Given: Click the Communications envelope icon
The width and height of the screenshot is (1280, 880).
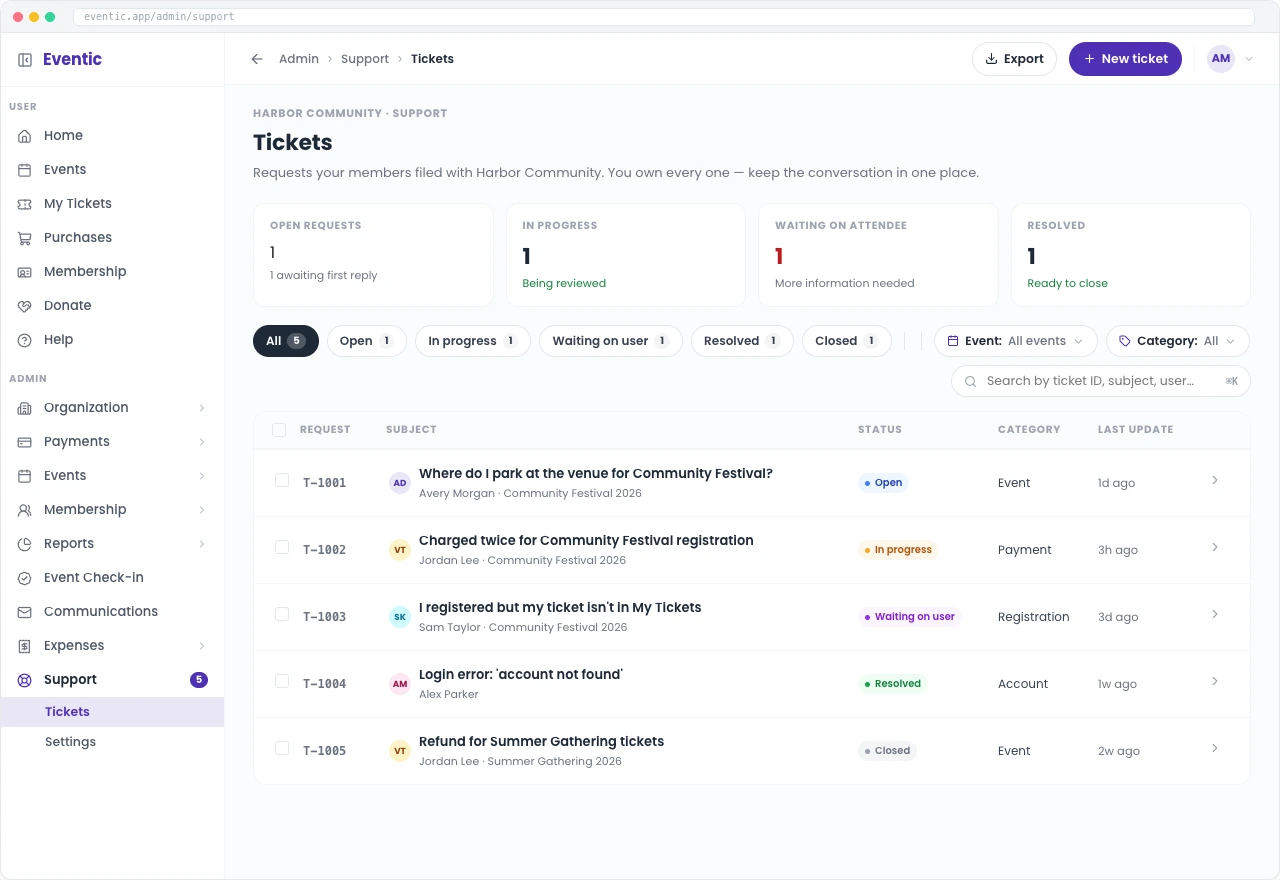Looking at the screenshot, I should click(25, 612).
